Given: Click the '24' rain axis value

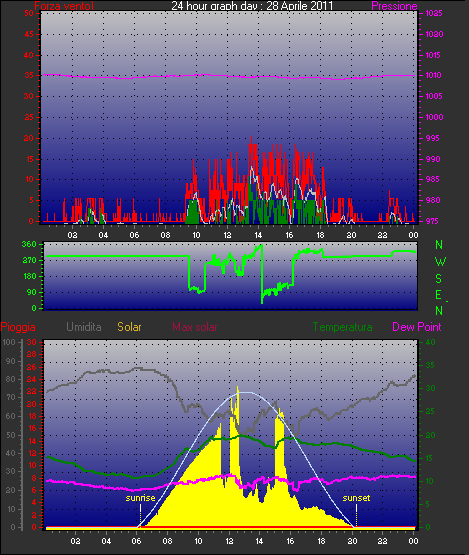Looking at the screenshot, I should (x=32, y=379).
